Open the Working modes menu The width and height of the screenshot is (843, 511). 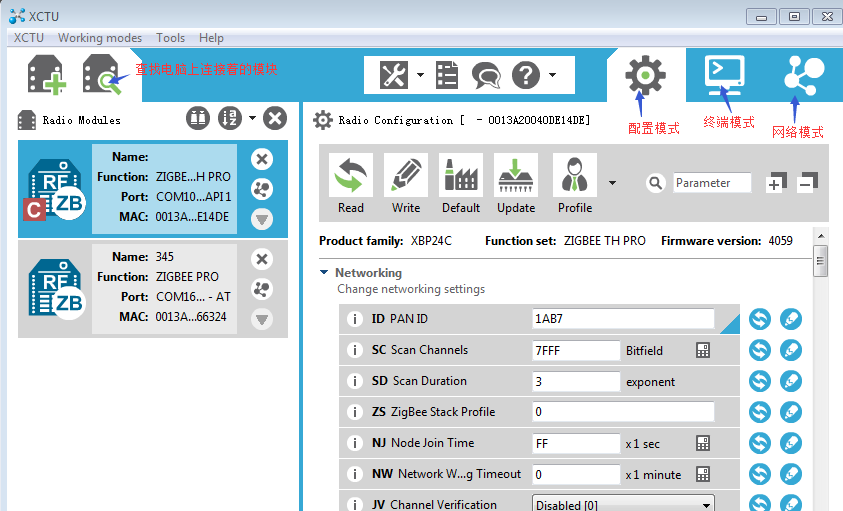(x=100, y=38)
